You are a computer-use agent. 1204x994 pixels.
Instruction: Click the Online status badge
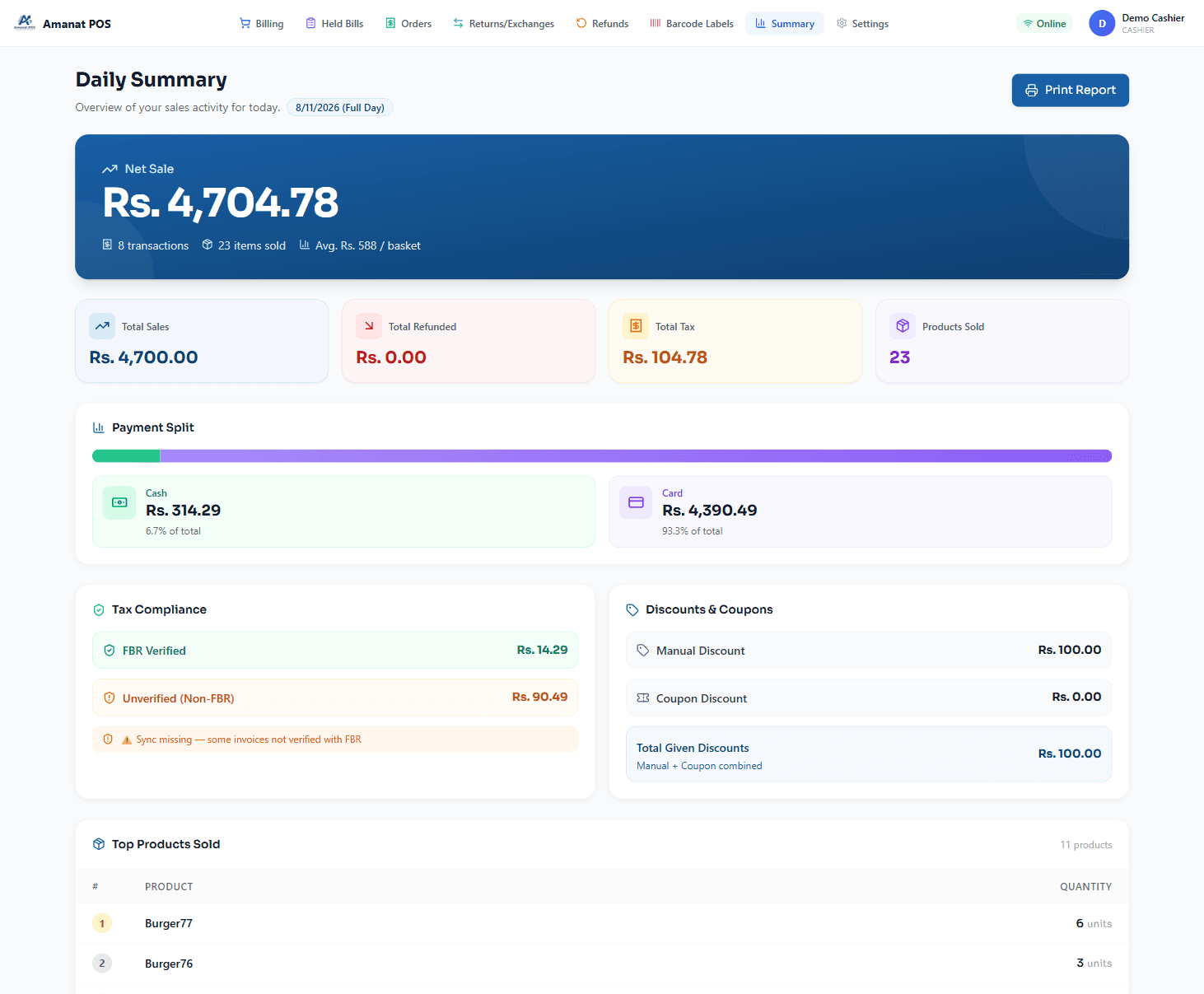1044,24
